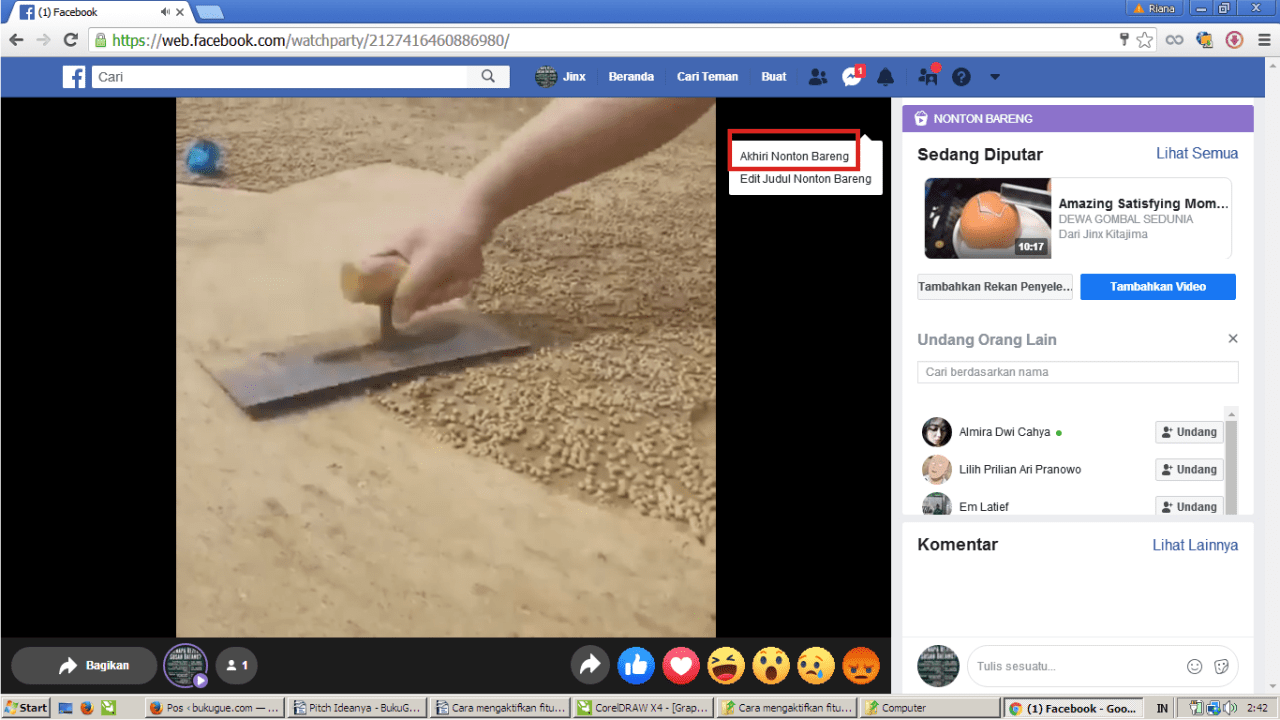Click the browser address bar
The height and width of the screenshot is (720, 1280).
(600, 40)
